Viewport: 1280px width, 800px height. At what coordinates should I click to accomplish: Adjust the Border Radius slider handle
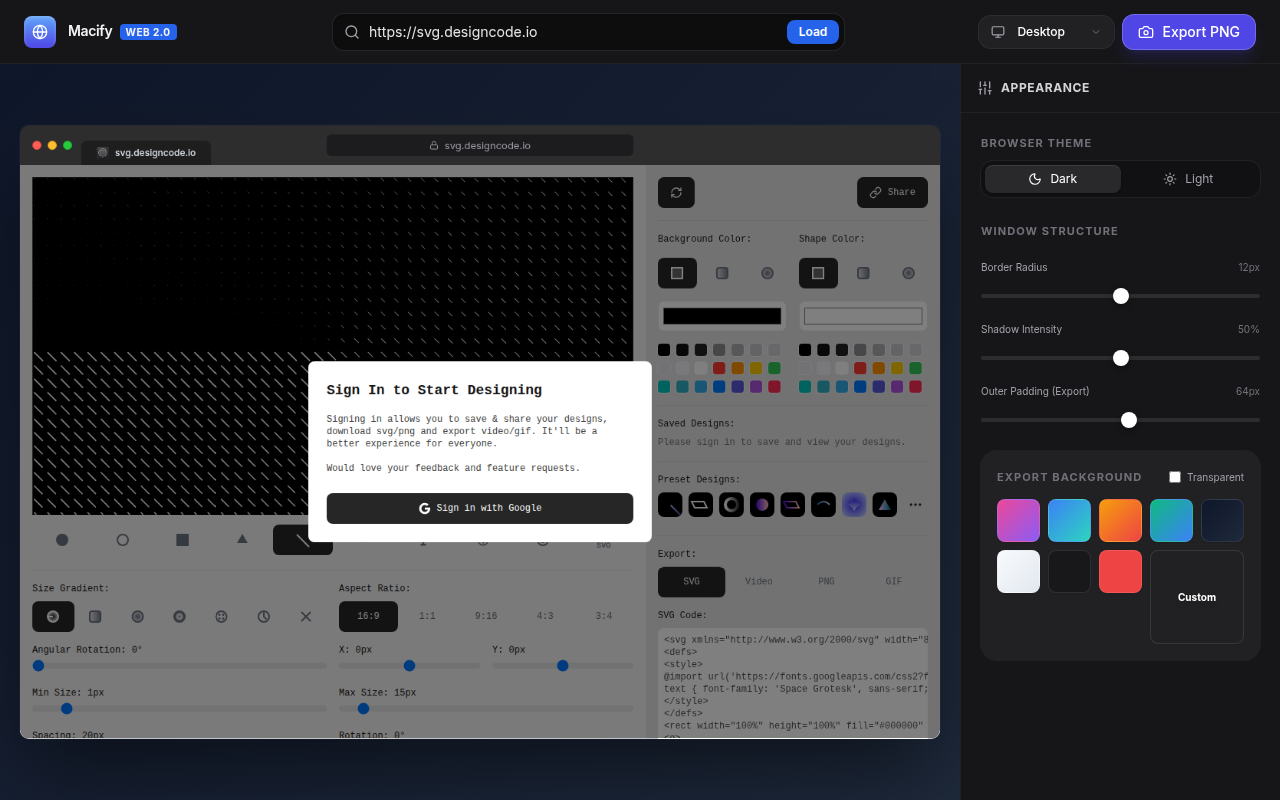click(1121, 296)
